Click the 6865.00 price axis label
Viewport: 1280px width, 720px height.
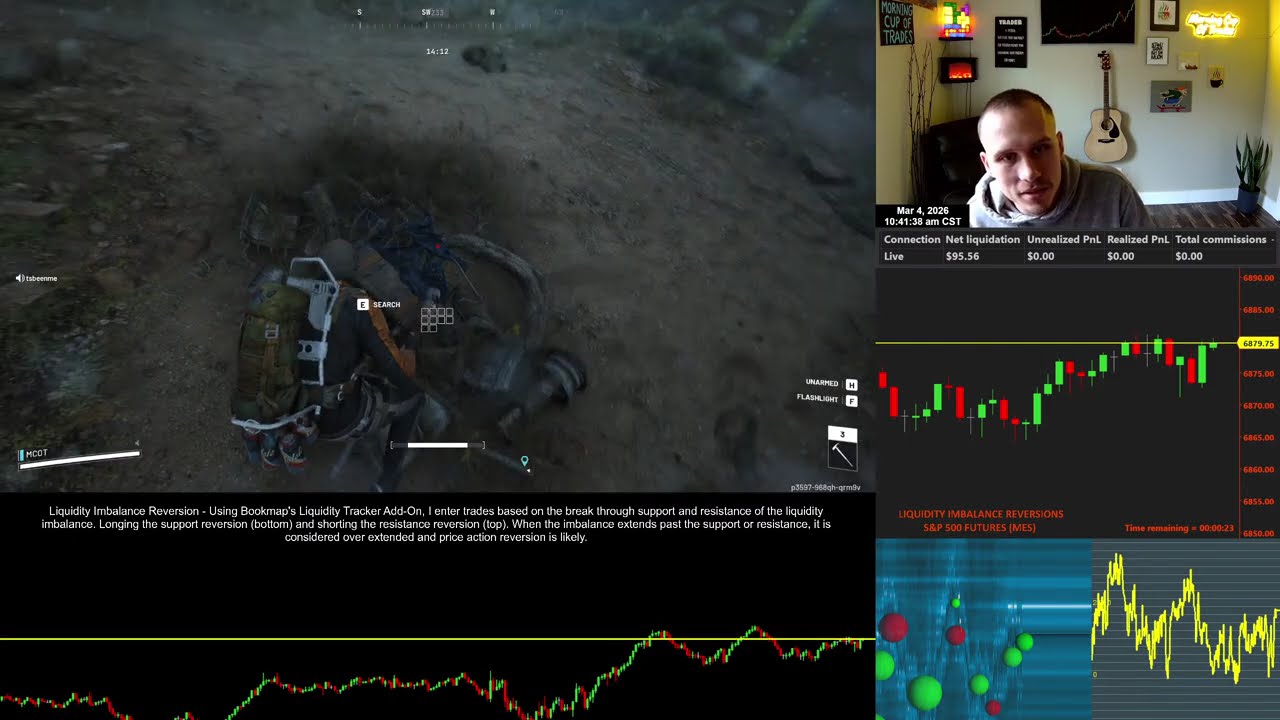(1258, 438)
